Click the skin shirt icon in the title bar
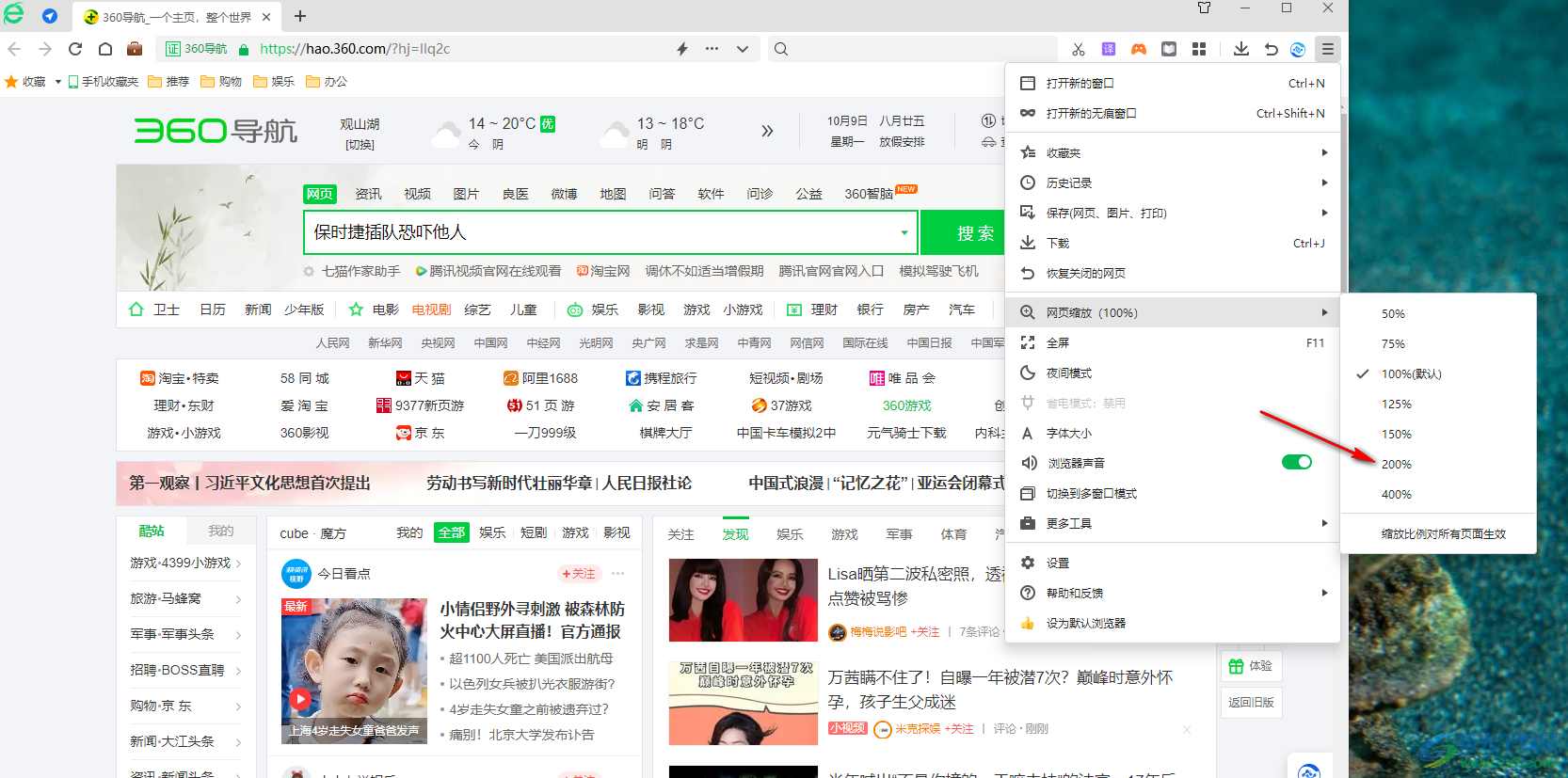 point(1204,8)
